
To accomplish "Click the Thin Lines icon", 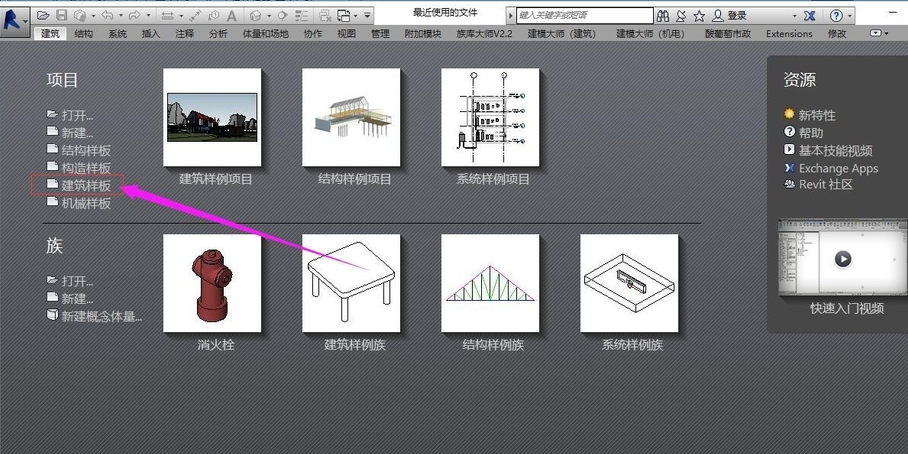I will 301,16.
